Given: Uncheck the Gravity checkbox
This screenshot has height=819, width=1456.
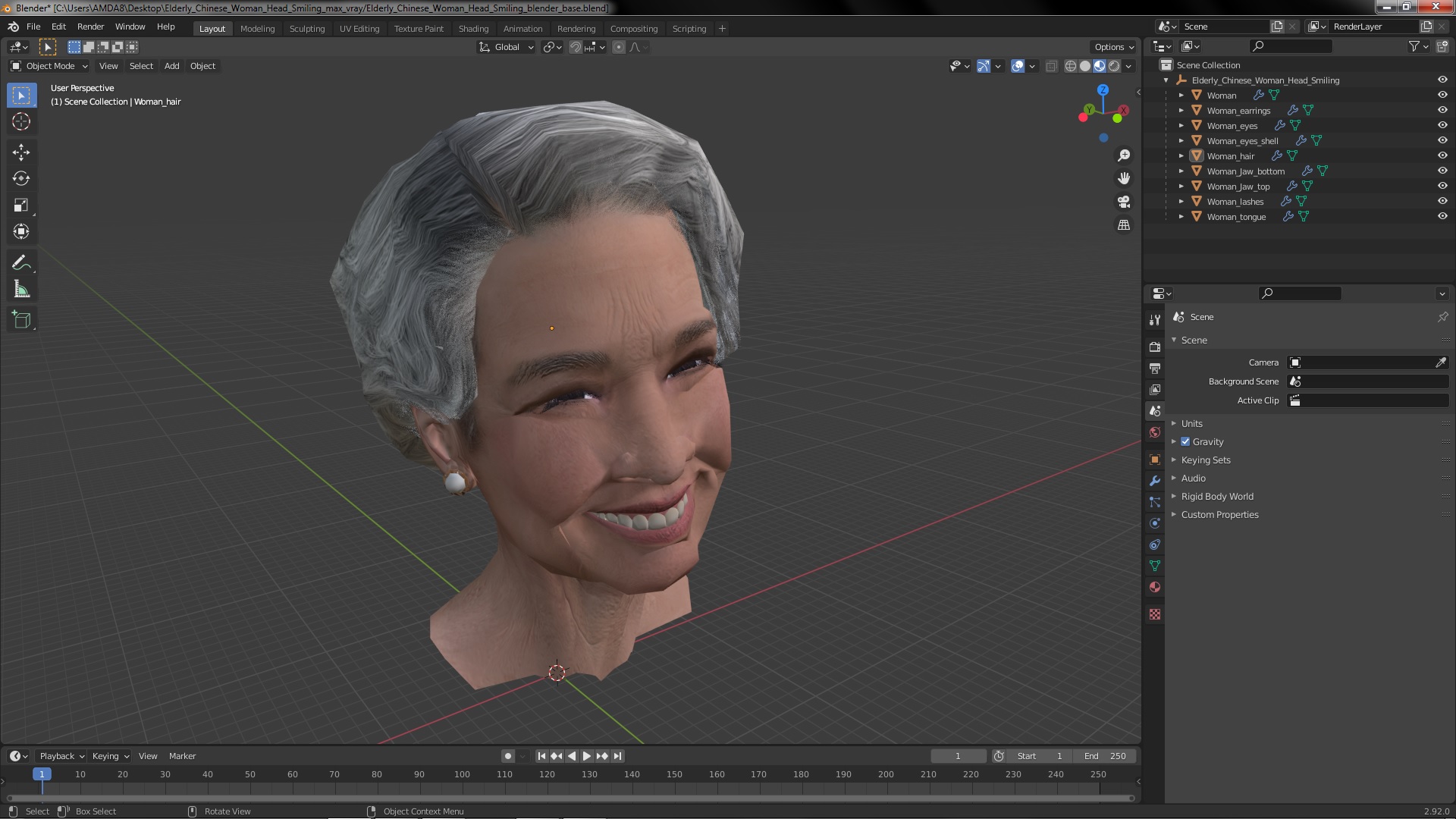Looking at the screenshot, I should pos(1185,441).
